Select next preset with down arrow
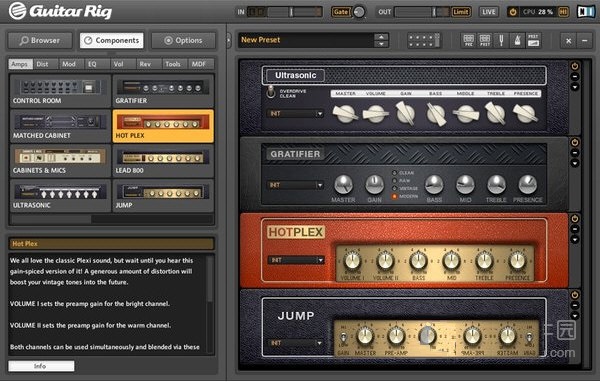The width and height of the screenshot is (600, 382). point(381,44)
